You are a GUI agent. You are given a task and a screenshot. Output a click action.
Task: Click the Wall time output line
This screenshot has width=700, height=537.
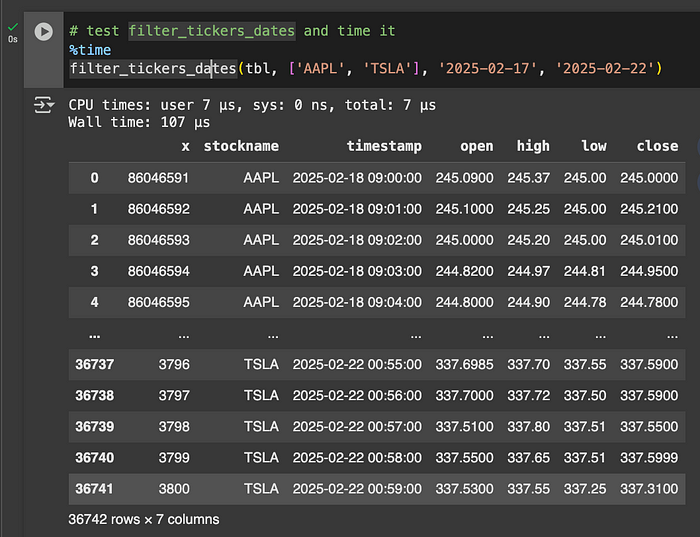[139, 122]
